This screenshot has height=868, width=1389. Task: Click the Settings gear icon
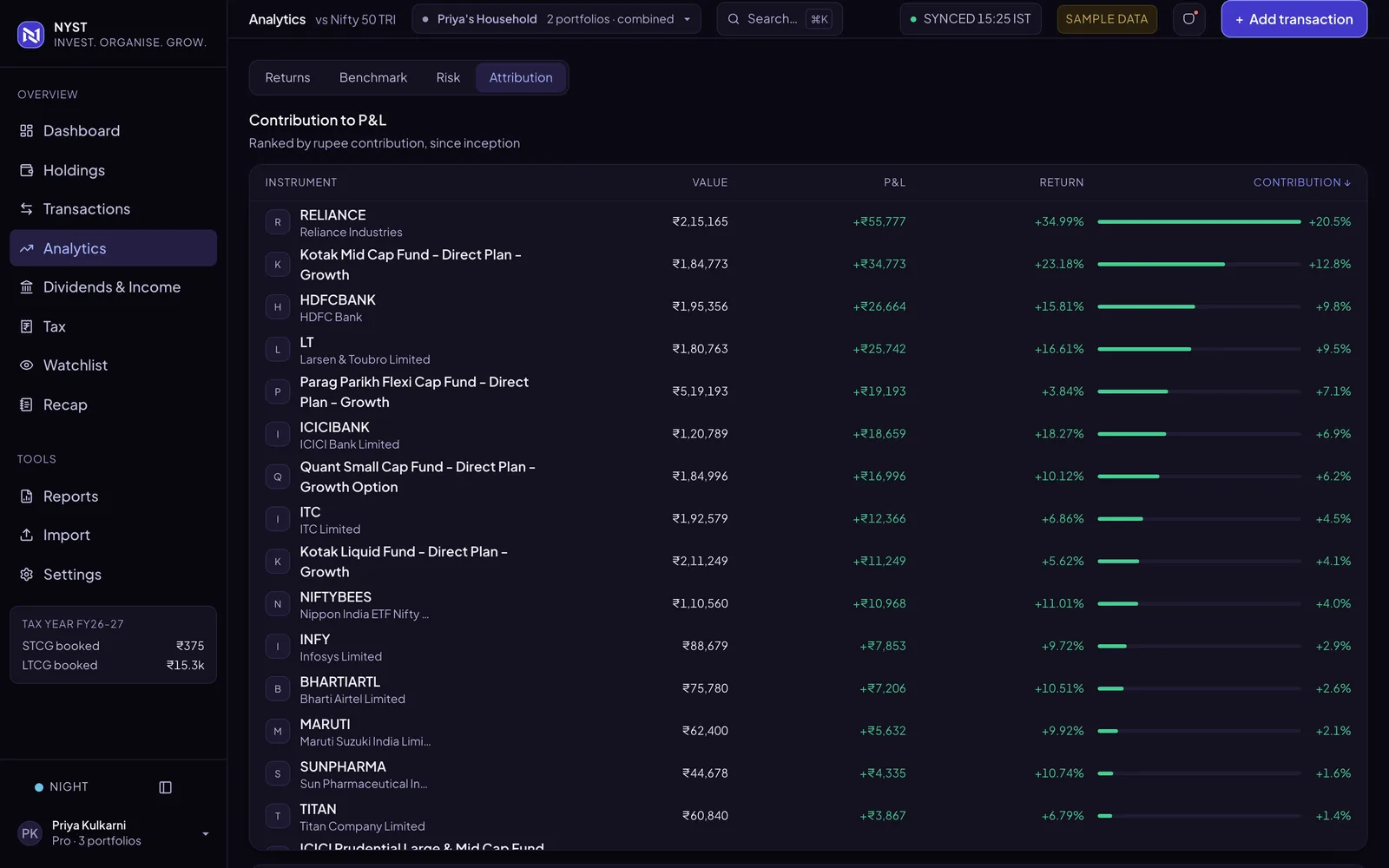pyautogui.click(x=26, y=575)
